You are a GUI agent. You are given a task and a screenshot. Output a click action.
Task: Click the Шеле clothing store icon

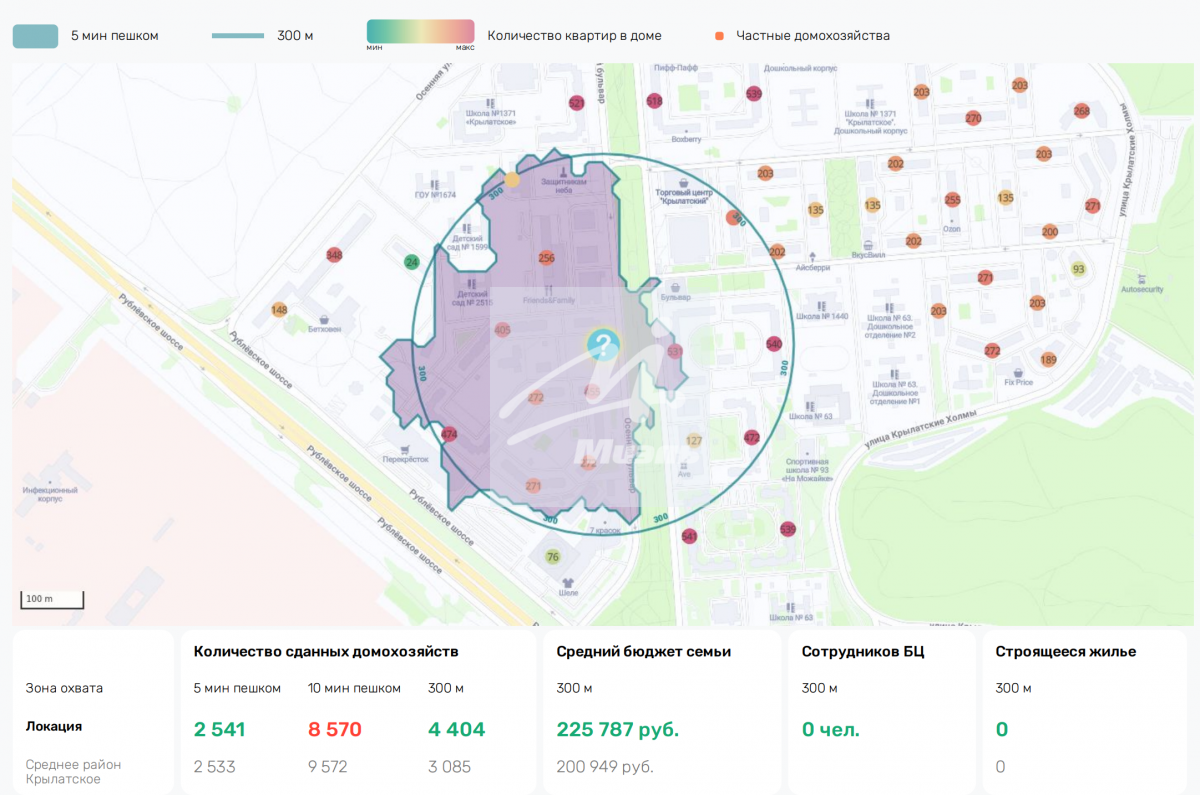[570, 580]
